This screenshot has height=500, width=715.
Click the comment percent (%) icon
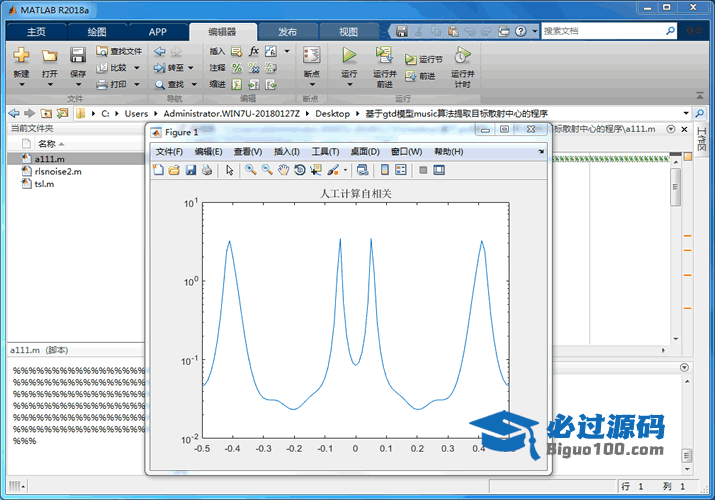237,68
